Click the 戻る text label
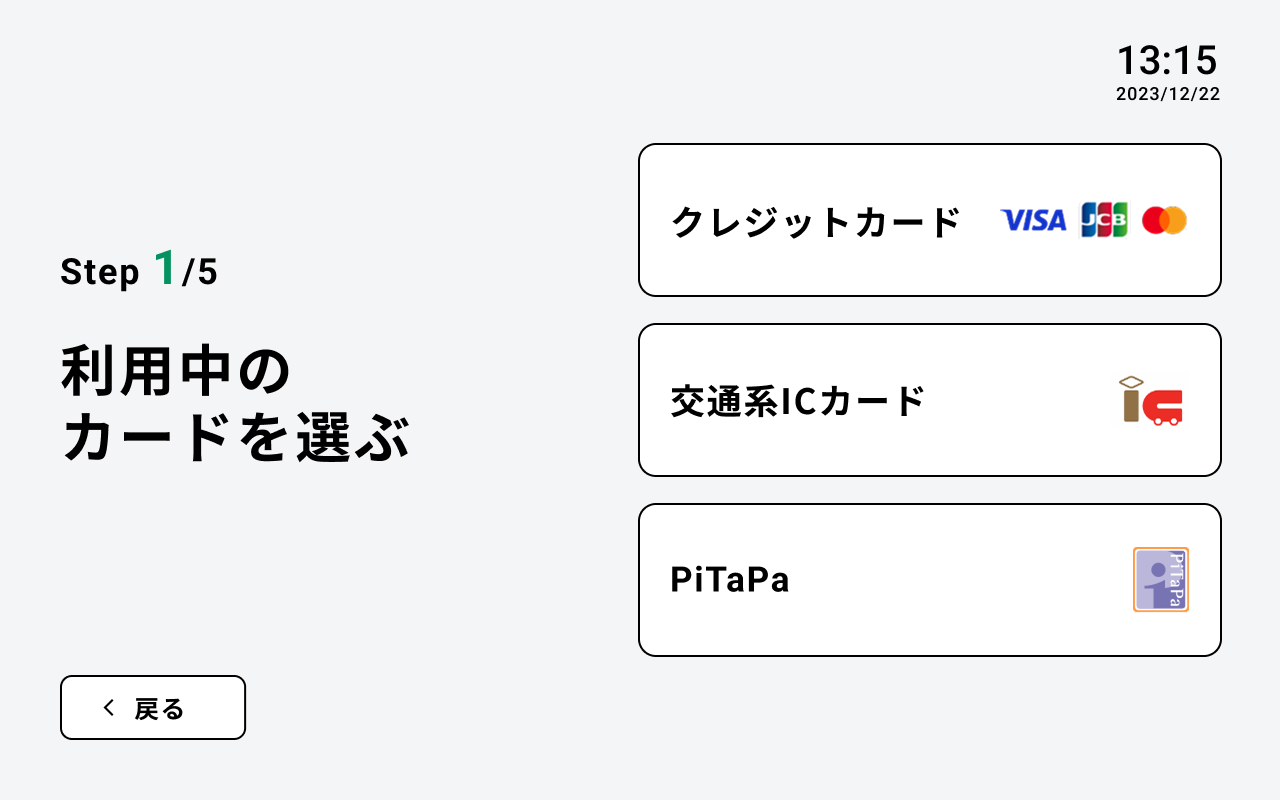The height and width of the screenshot is (800, 1280). click(160, 709)
